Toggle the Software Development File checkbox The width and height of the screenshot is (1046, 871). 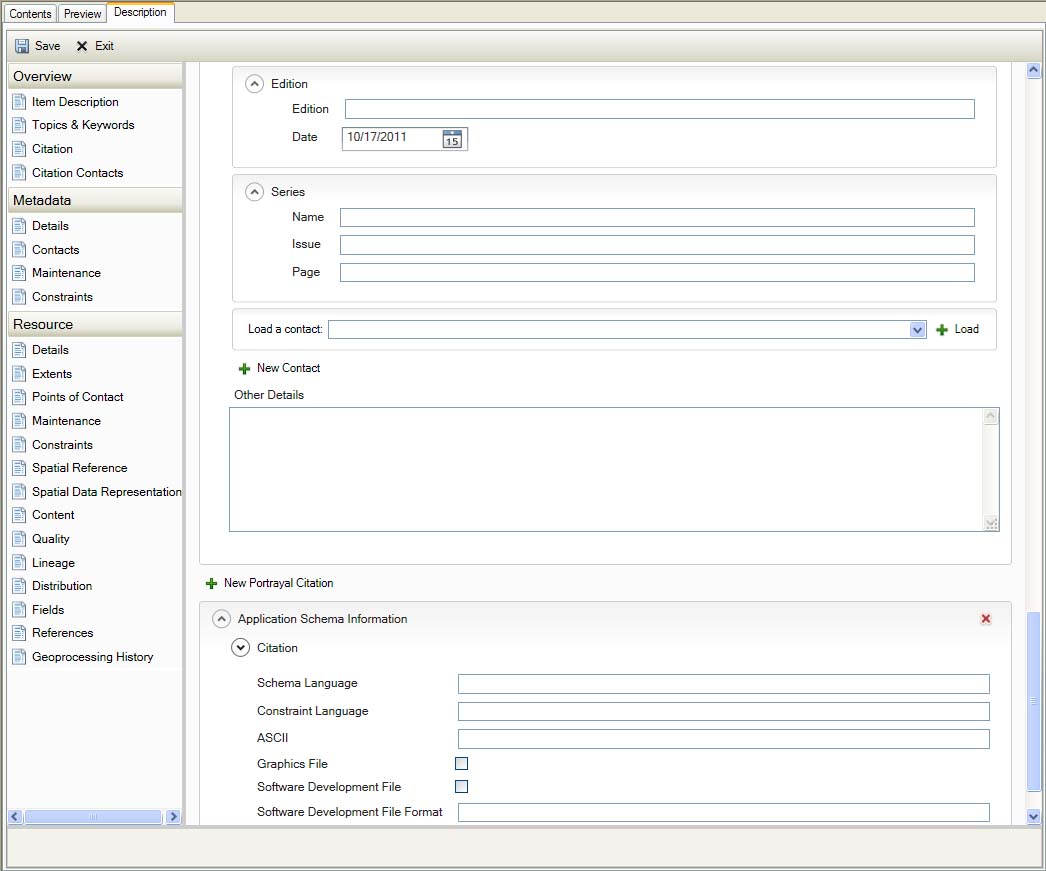(462, 787)
